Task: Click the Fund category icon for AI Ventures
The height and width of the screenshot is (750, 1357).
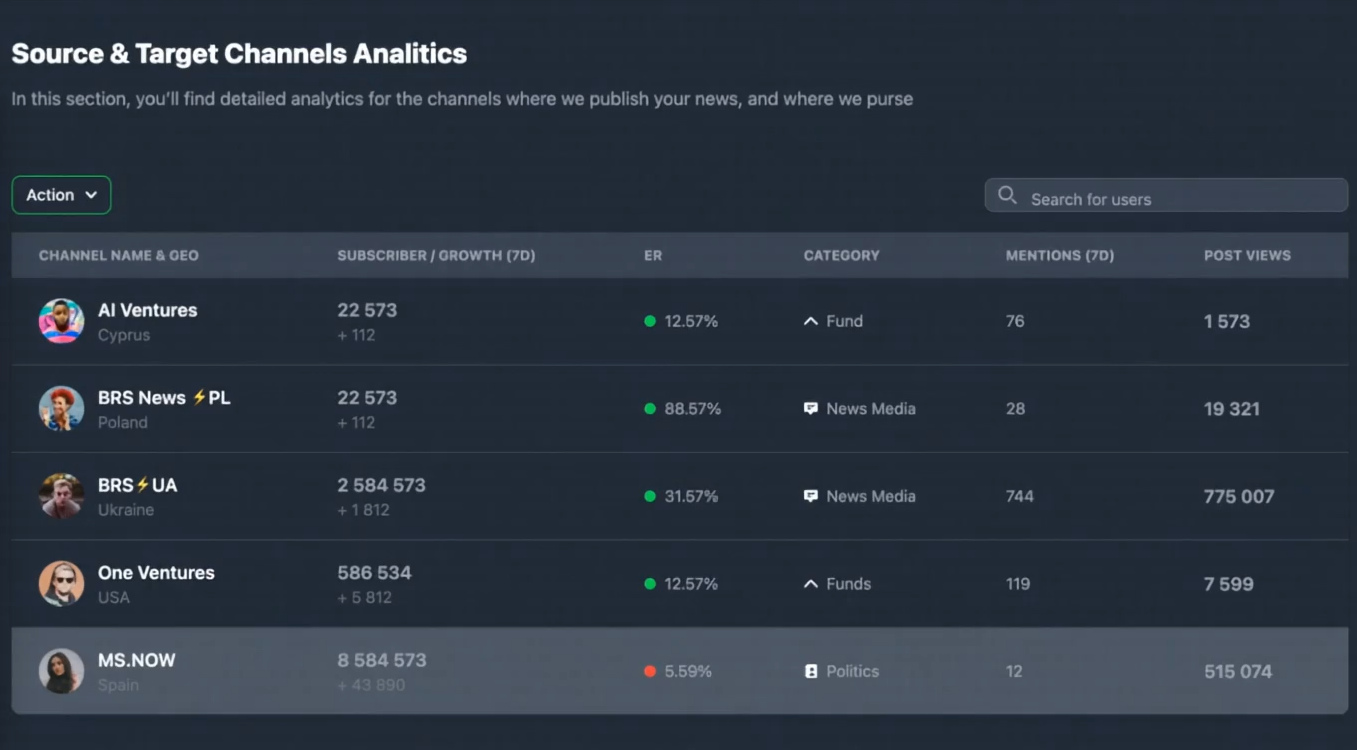Action: pos(811,321)
